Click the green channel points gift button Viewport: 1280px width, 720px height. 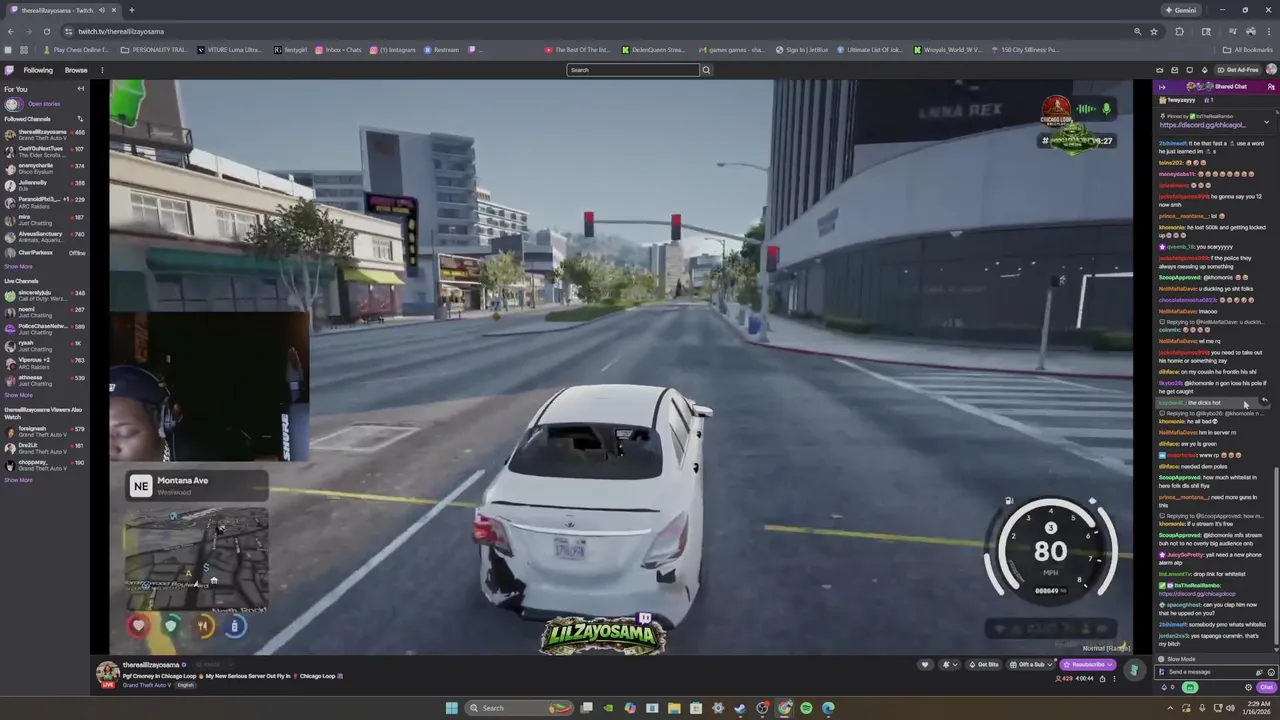[x=1190, y=688]
